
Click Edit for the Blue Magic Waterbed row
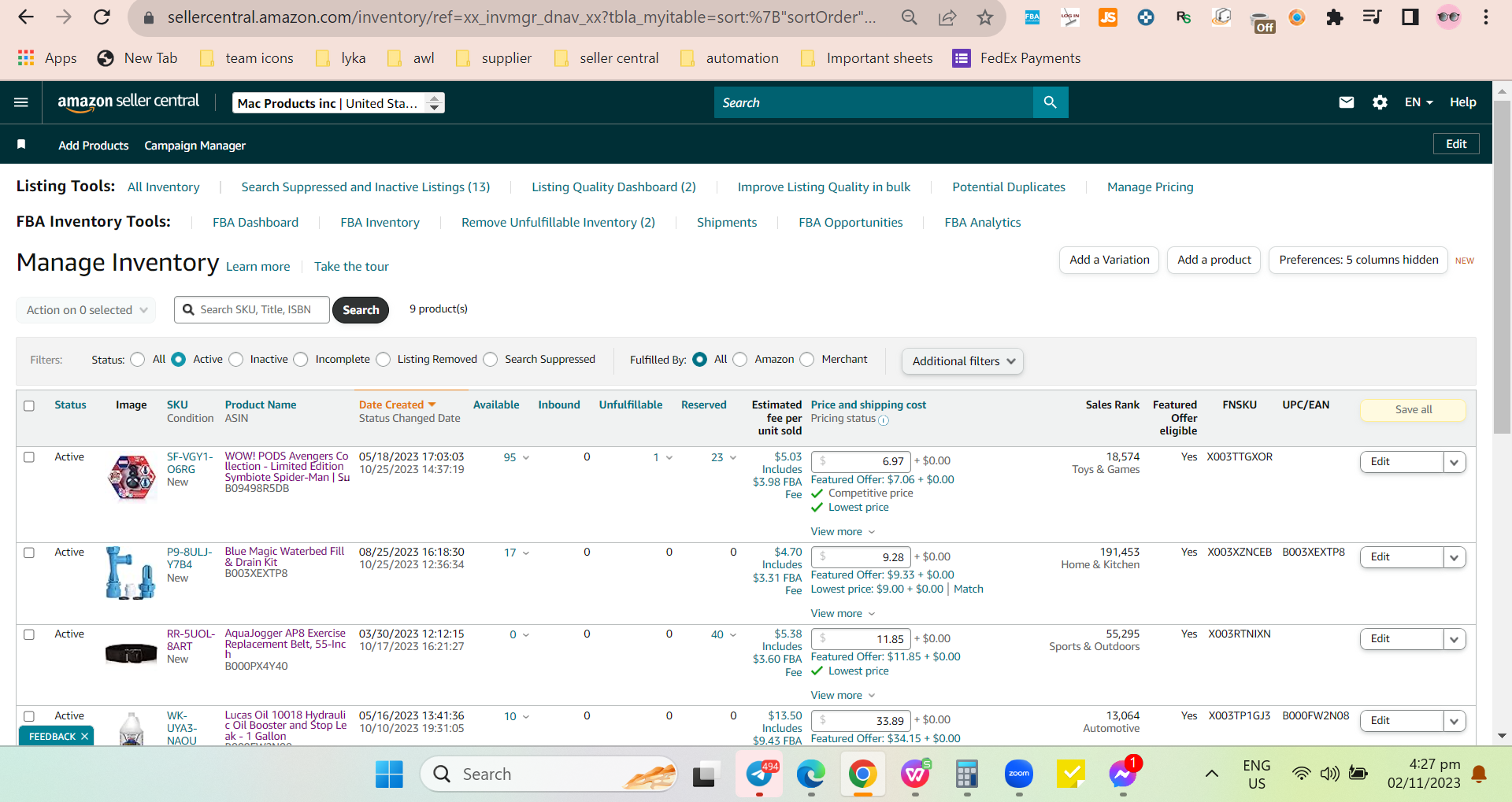pyautogui.click(x=1402, y=557)
